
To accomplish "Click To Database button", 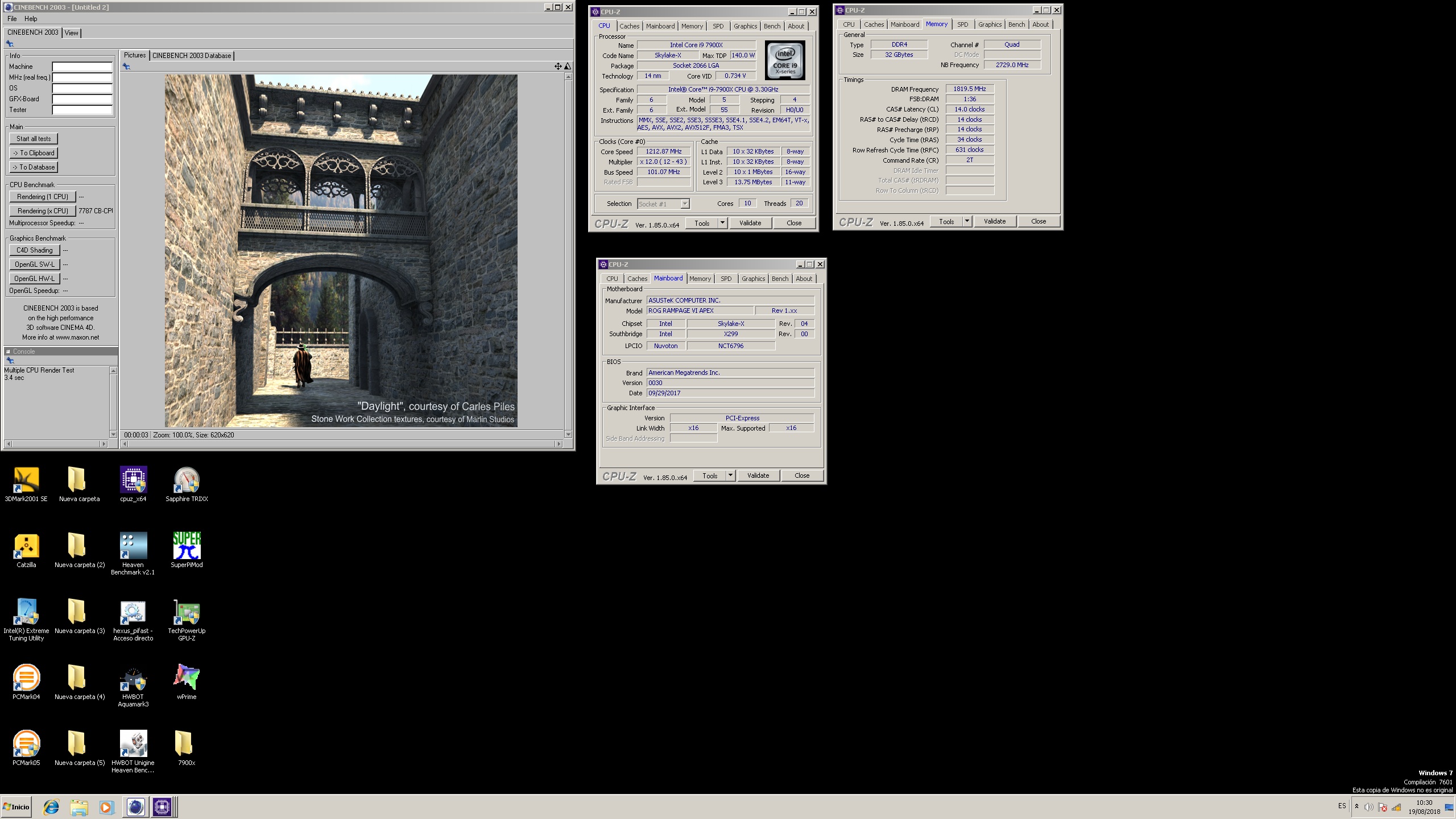I will coord(34,167).
